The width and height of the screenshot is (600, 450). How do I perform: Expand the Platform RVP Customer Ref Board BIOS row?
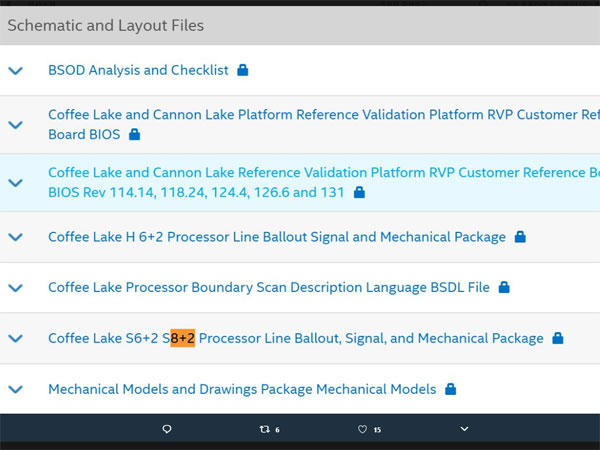pyautogui.click(x=16, y=125)
